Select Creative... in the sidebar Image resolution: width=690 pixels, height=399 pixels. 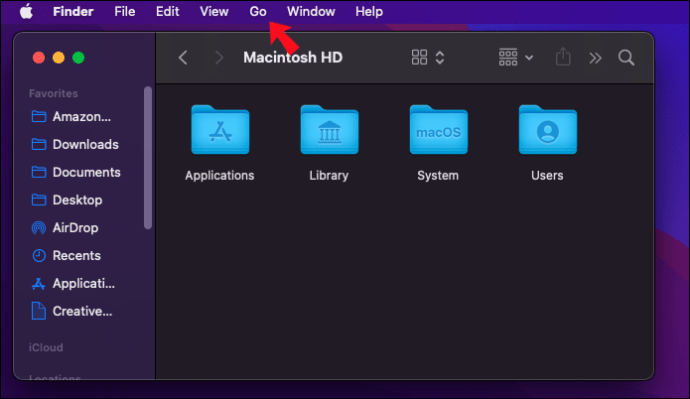click(x=82, y=311)
